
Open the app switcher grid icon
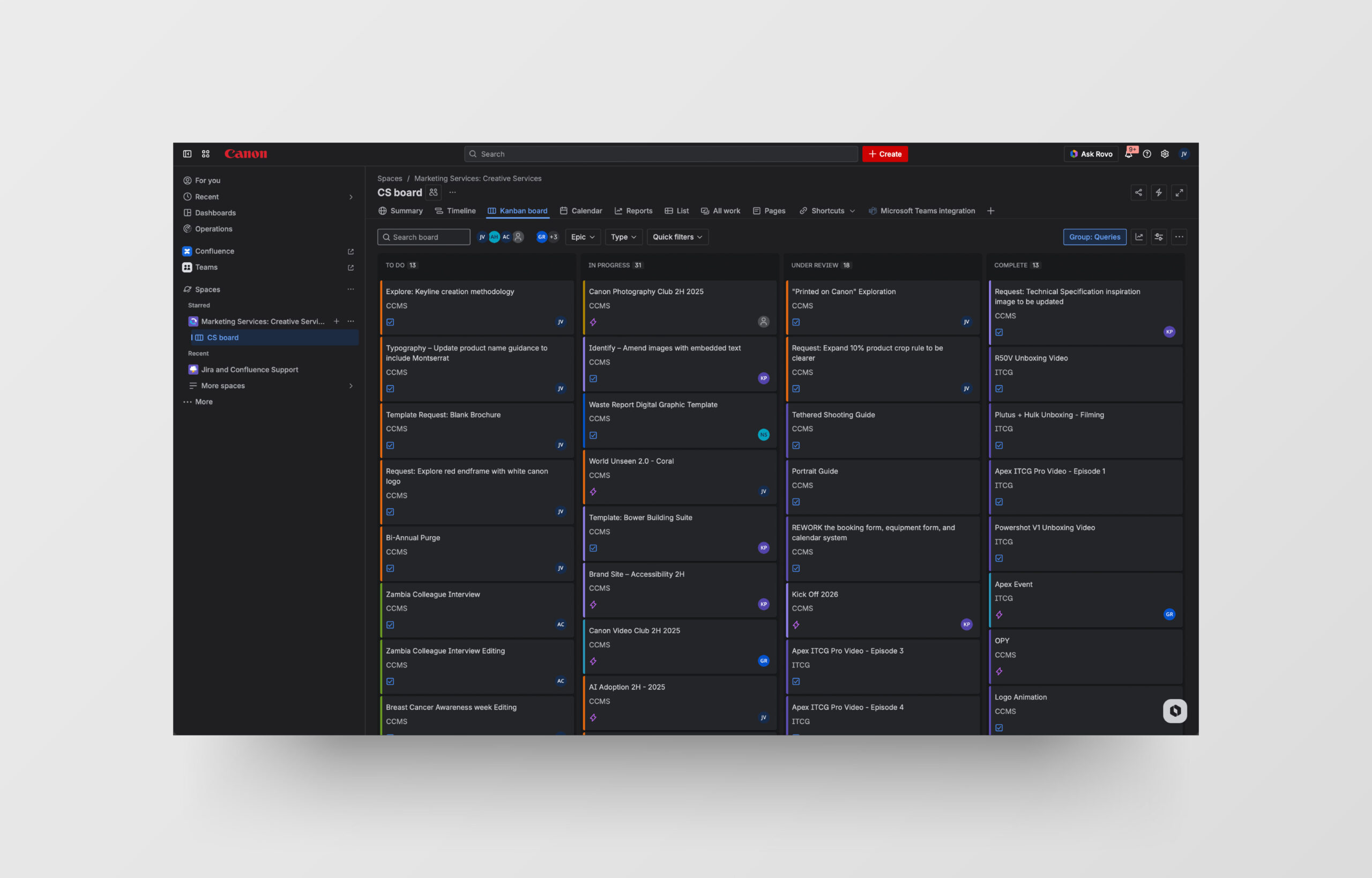pos(206,154)
